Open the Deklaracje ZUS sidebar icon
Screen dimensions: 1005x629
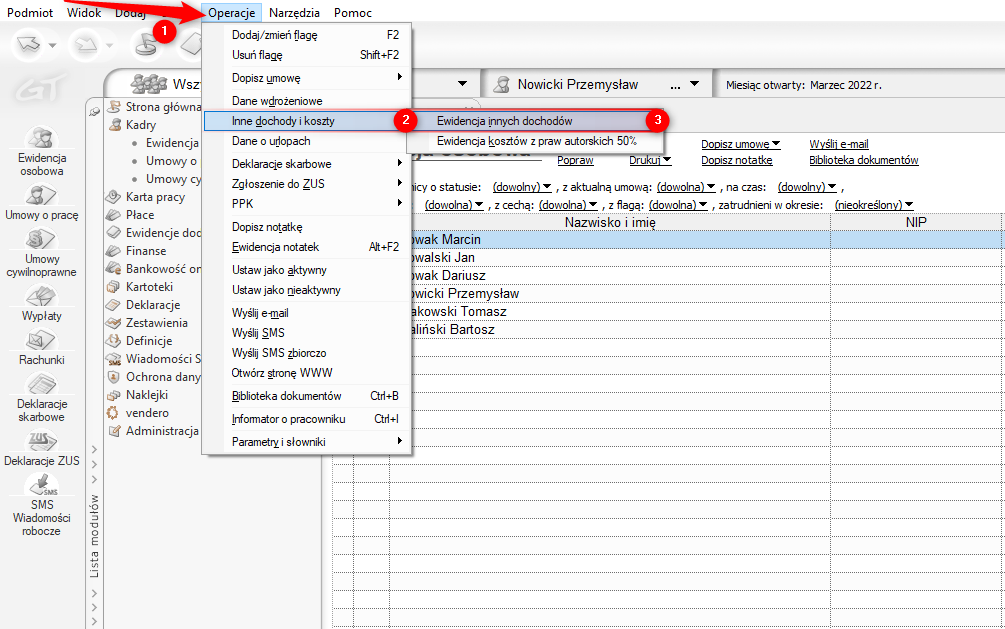(x=42, y=441)
